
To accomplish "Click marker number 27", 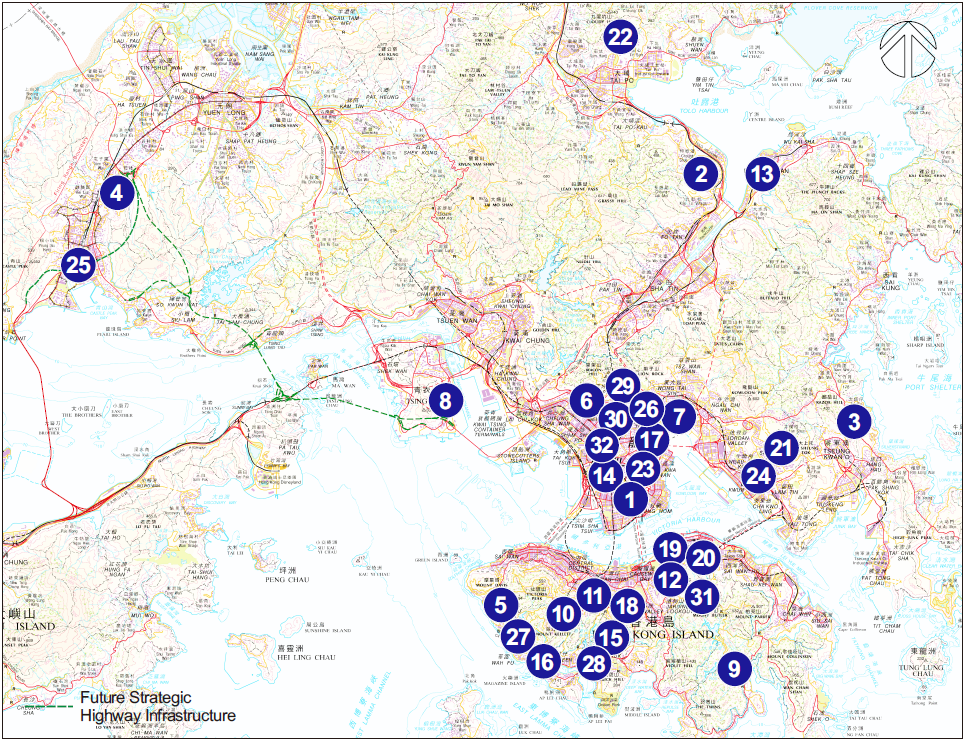I will click(518, 637).
